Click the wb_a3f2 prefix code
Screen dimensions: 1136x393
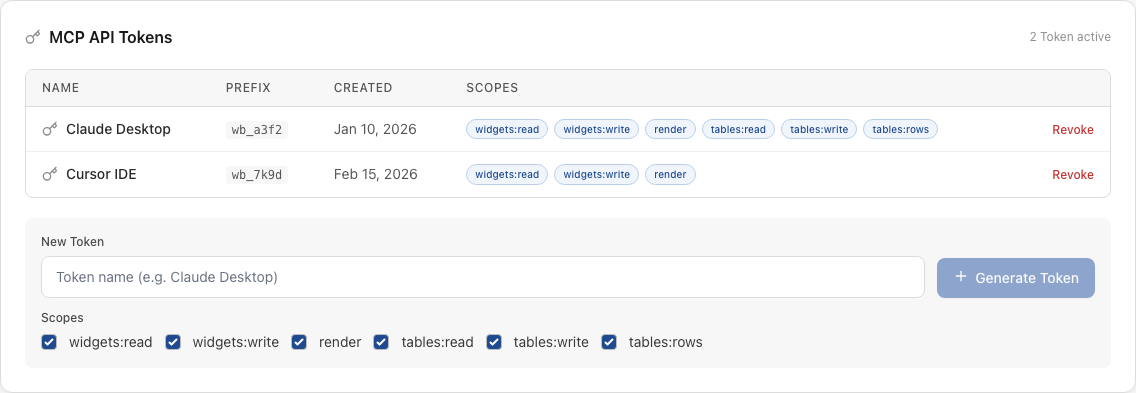256,130
